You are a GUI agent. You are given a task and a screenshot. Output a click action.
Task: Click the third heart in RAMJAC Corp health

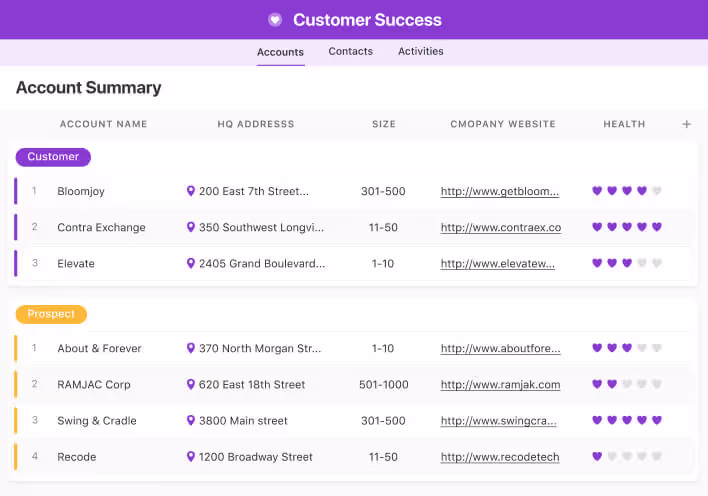pyautogui.click(x=627, y=385)
